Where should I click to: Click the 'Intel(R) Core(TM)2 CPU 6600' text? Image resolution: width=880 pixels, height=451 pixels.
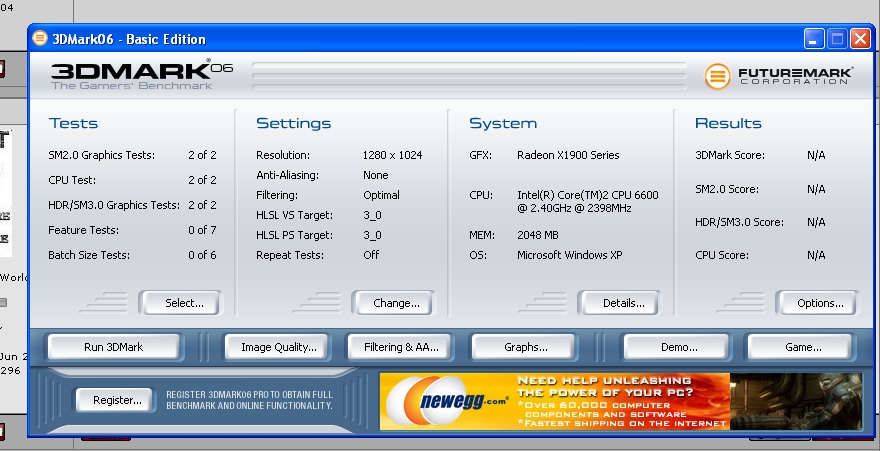coord(588,195)
